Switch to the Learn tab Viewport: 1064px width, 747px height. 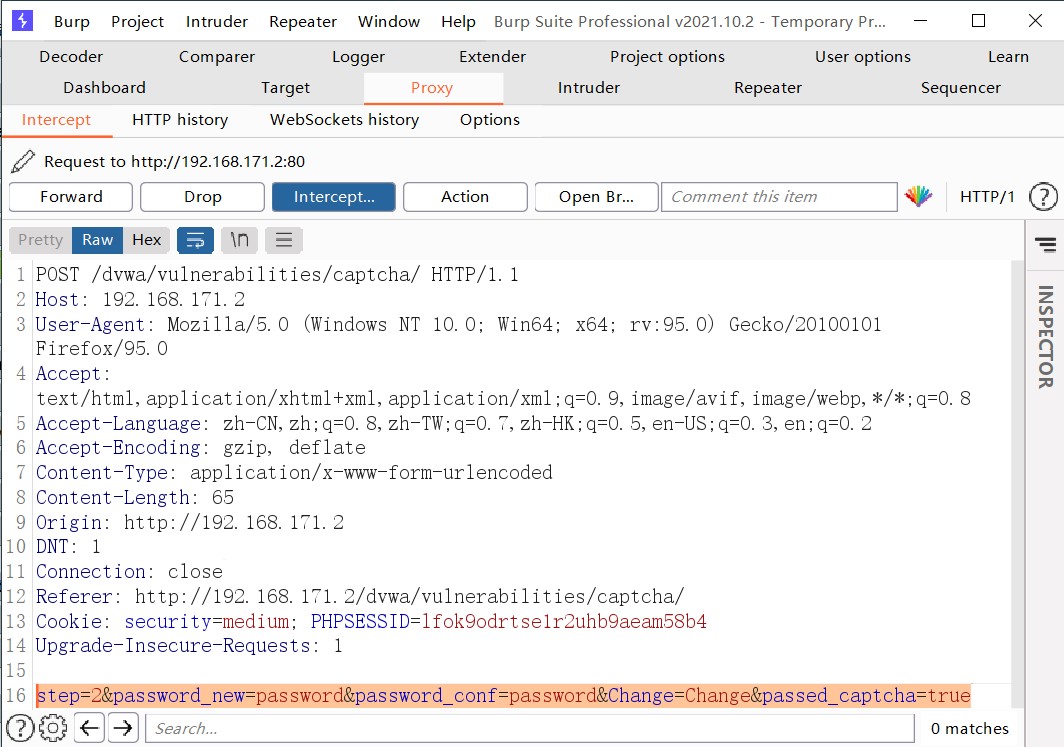click(x=1008, y=56)
